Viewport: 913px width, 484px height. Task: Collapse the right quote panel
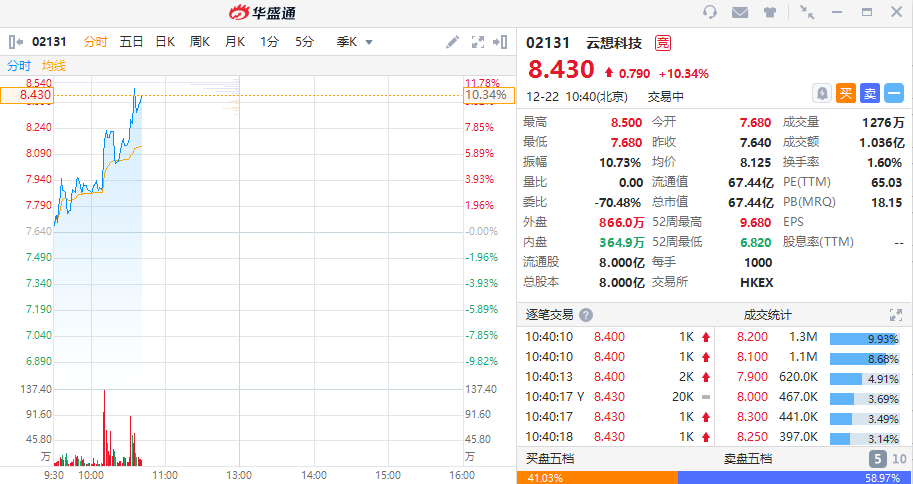pyautogui.click(x=502, y=42)
